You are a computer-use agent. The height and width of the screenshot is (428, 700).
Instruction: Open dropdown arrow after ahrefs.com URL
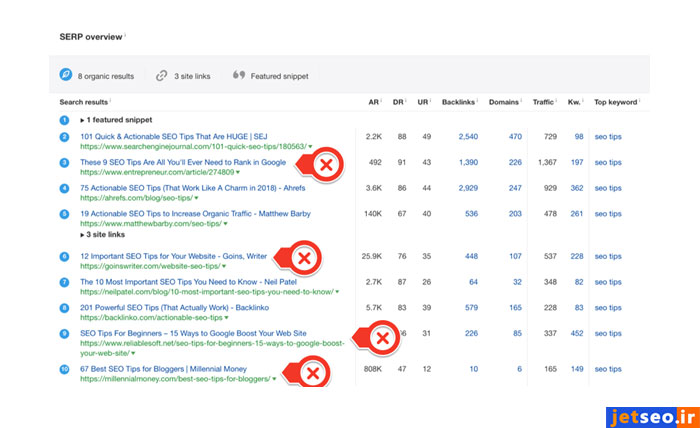(x=196, y=198)
